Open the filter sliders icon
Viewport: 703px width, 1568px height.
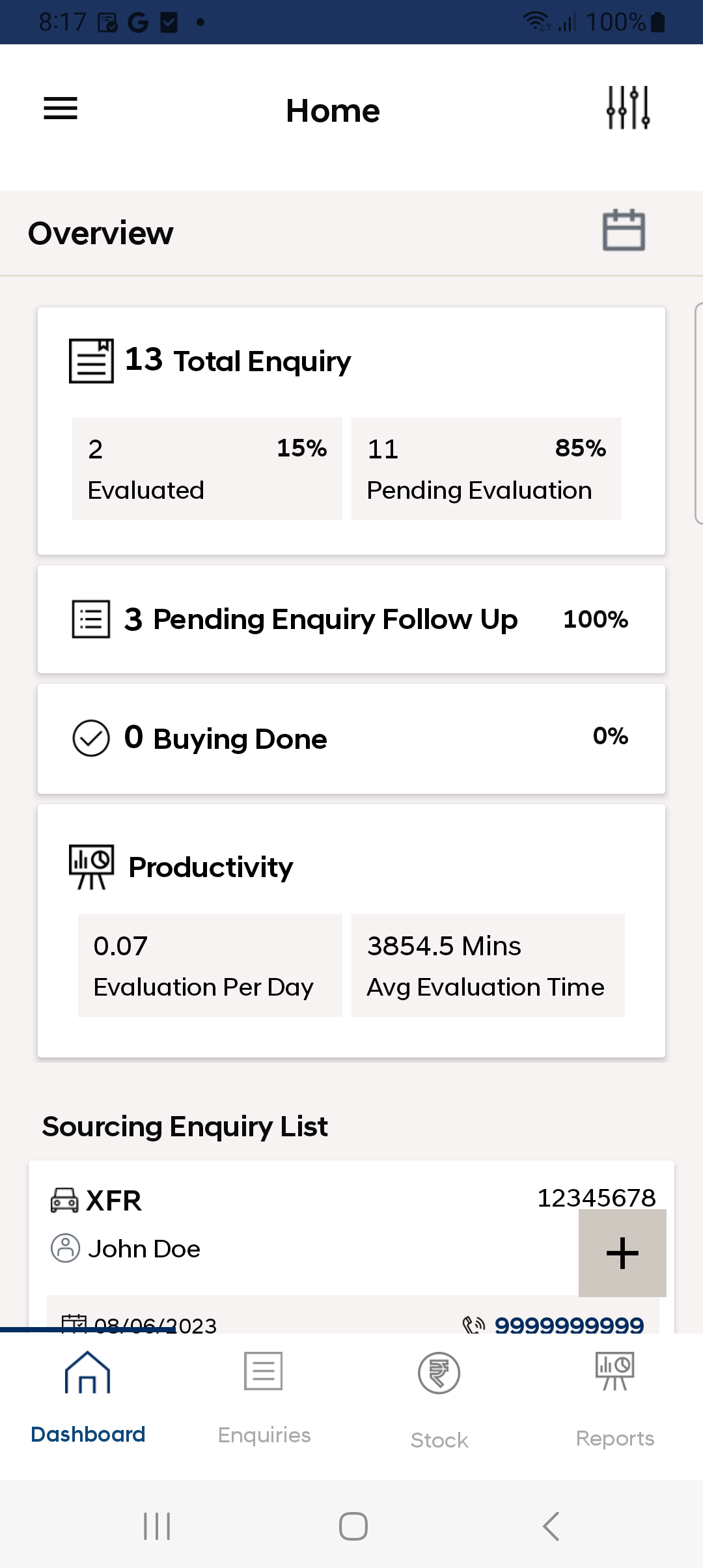coord(628,107)
